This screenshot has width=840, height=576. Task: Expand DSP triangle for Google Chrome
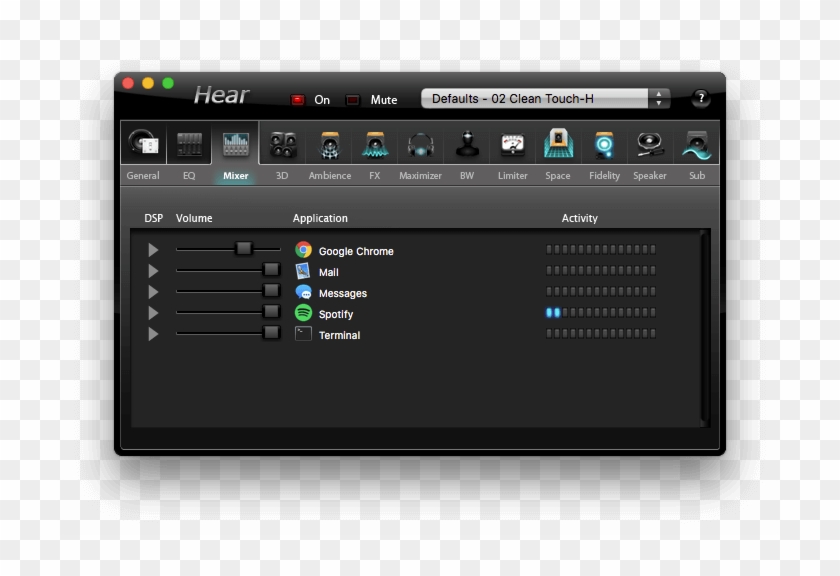(153, 250)
